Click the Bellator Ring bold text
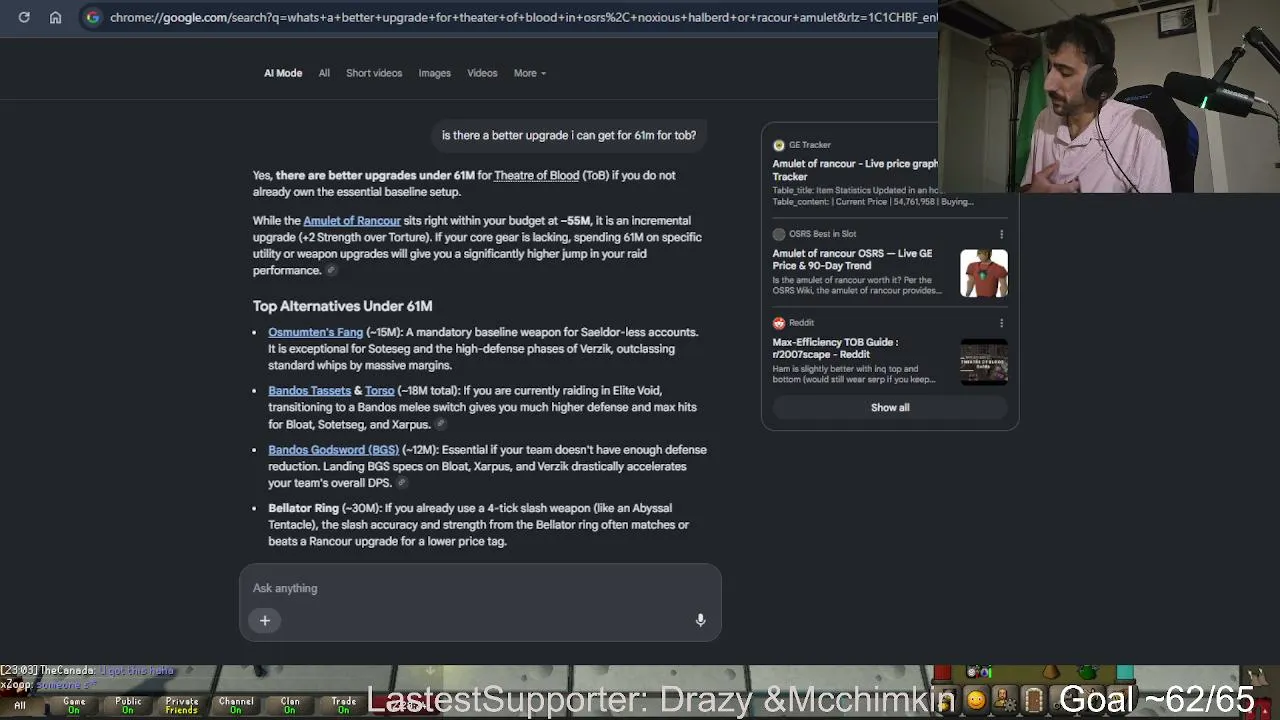The image size is (1280, 720). pyautogui.click(x=303, y=508)
